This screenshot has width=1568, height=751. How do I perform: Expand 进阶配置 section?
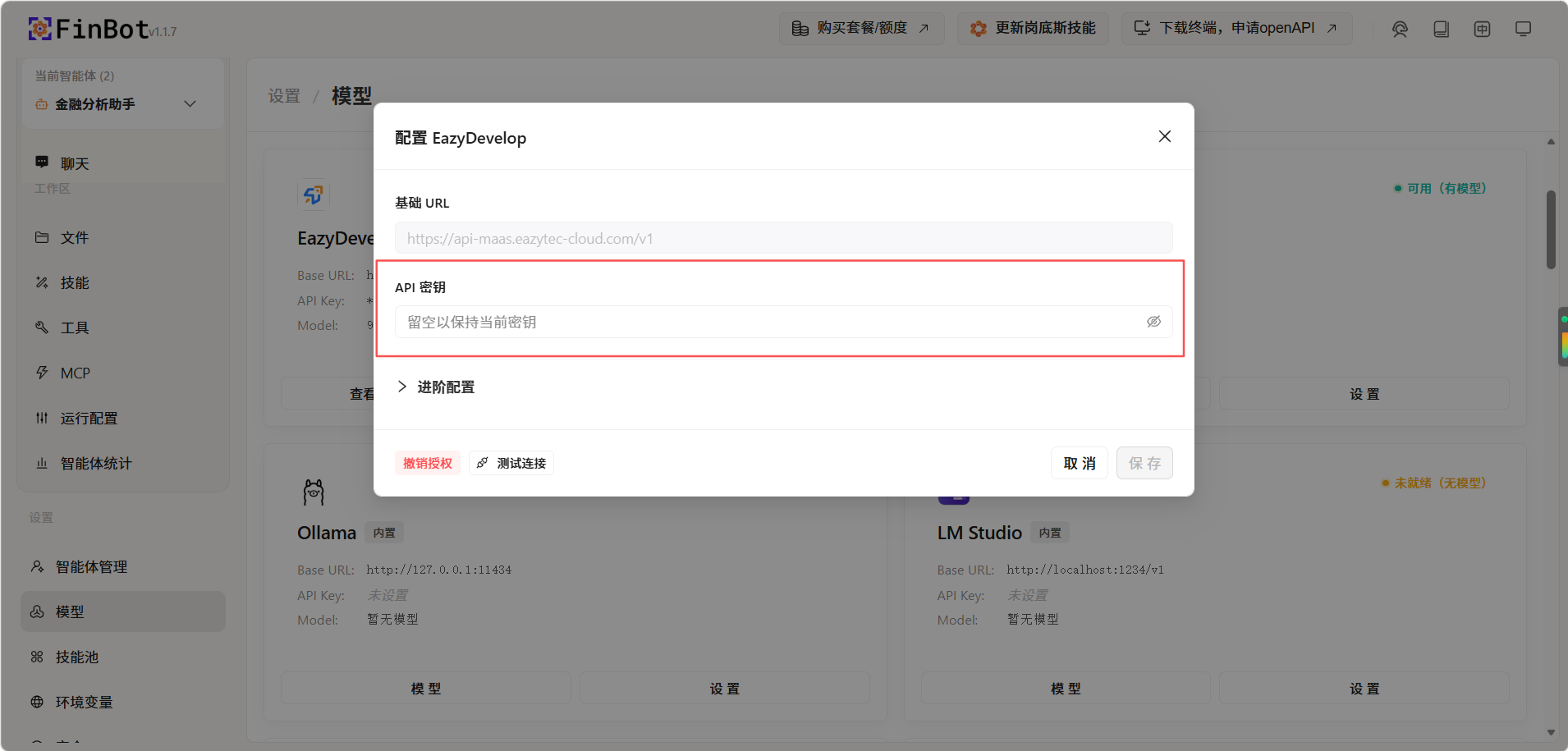pos(436,387)
